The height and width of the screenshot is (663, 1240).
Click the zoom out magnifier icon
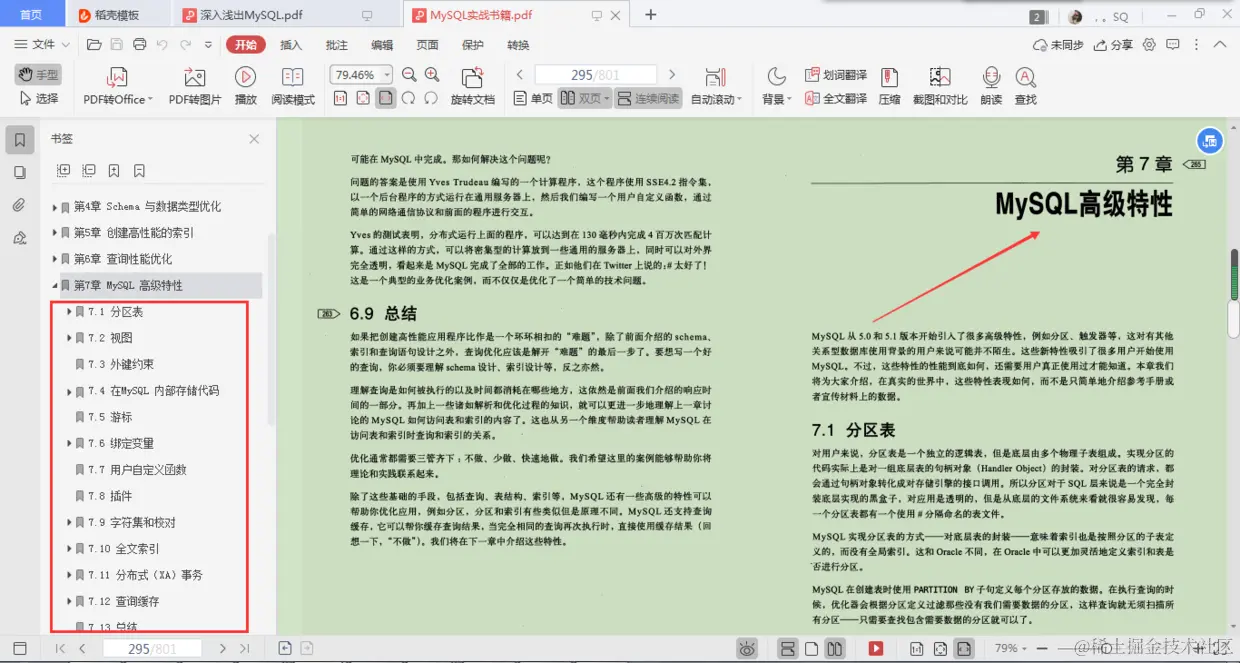coord(409,75)
